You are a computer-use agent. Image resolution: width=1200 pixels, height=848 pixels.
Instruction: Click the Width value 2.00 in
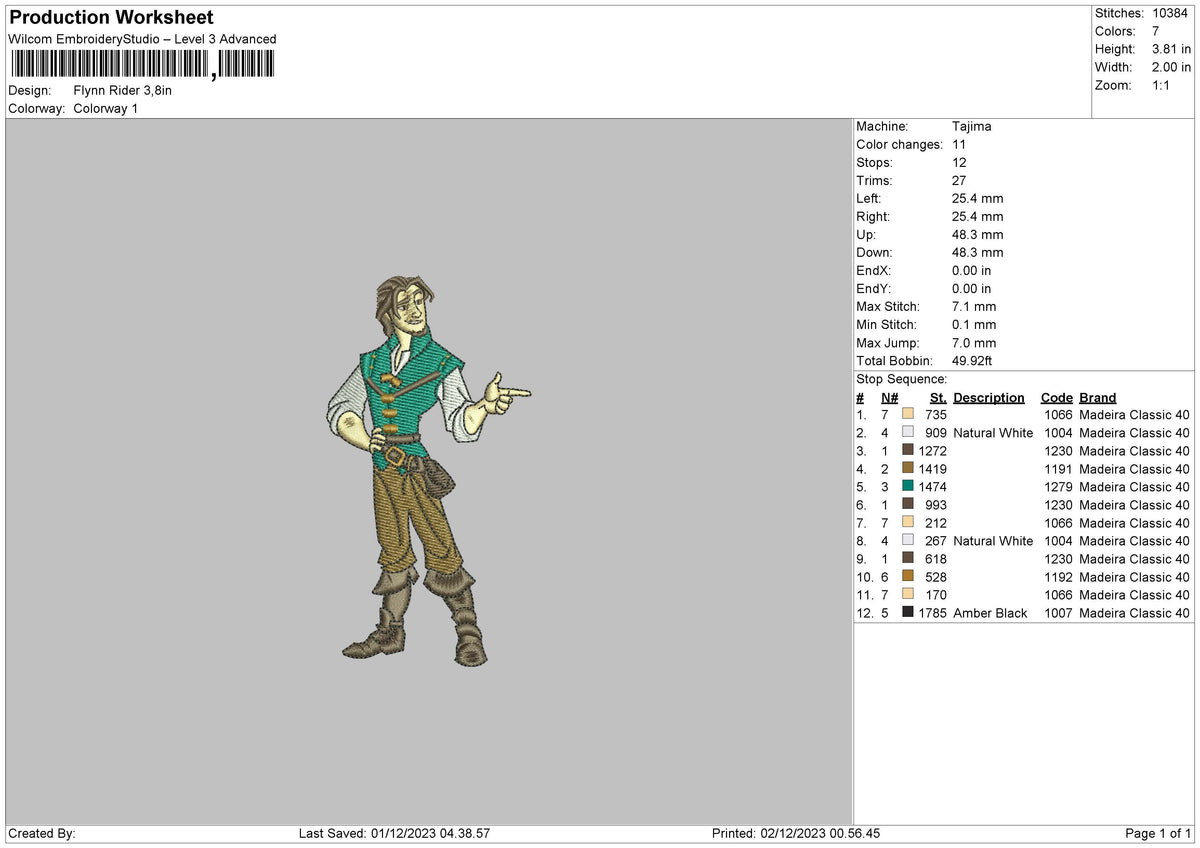click(x=1171, y=67)
